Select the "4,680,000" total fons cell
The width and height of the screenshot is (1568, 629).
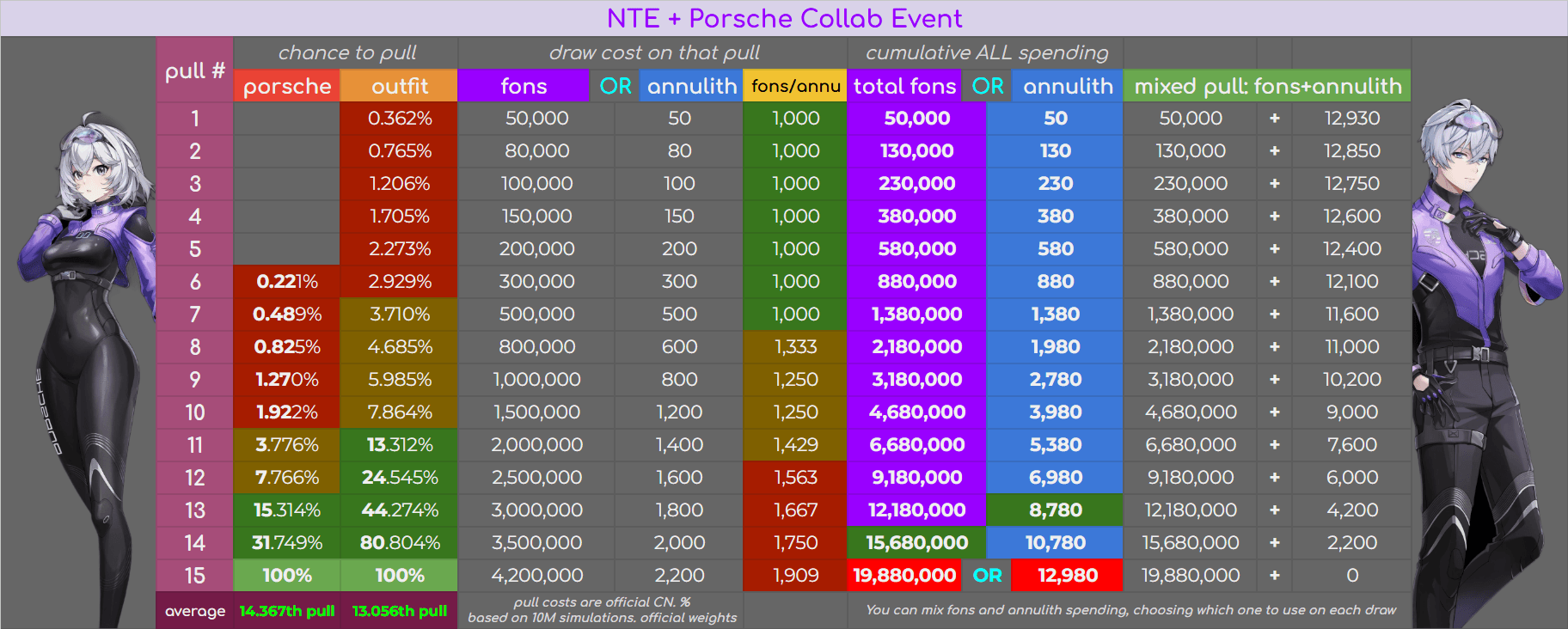tap(917, 412)
